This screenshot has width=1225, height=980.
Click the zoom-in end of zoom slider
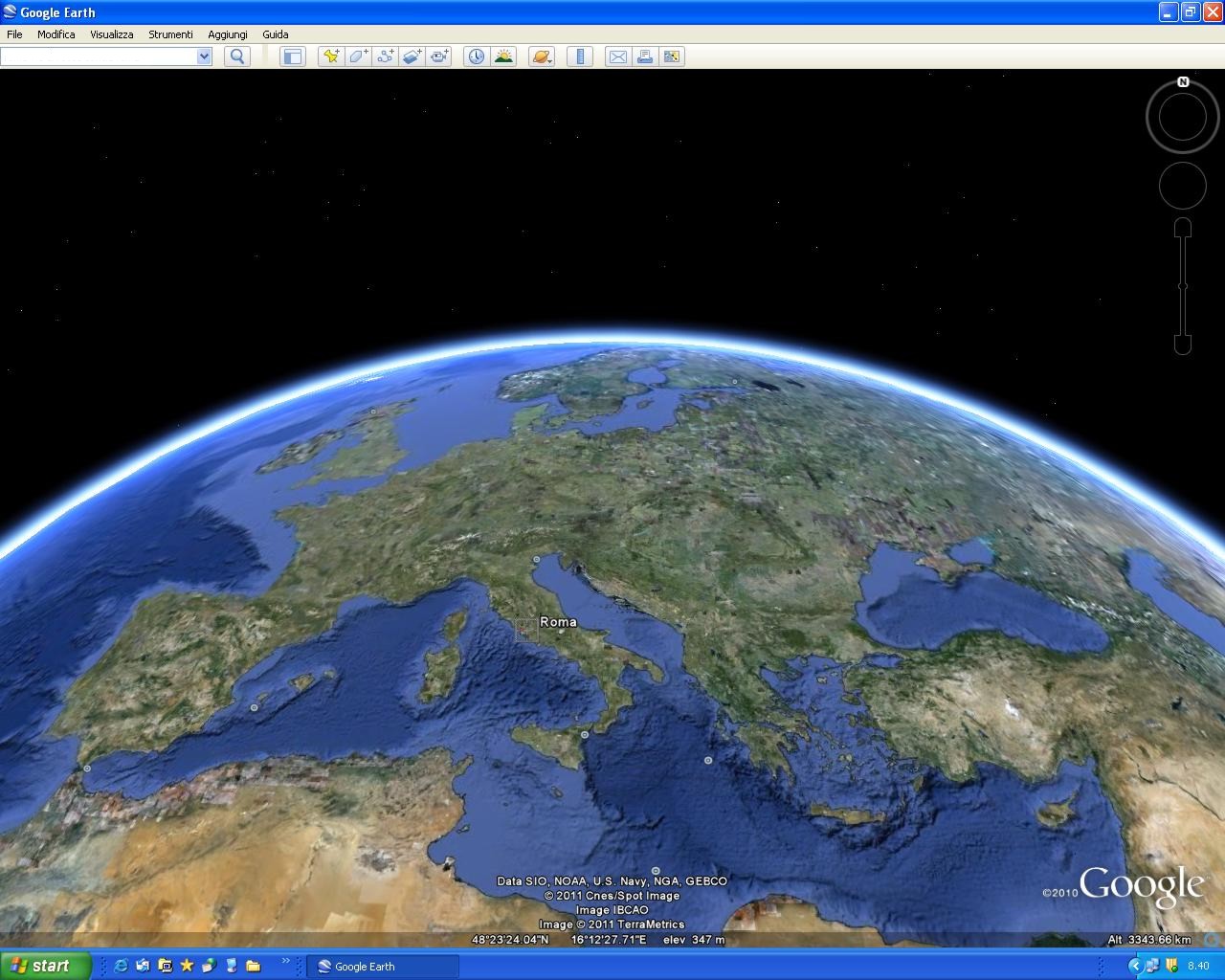click(1183, 227)
